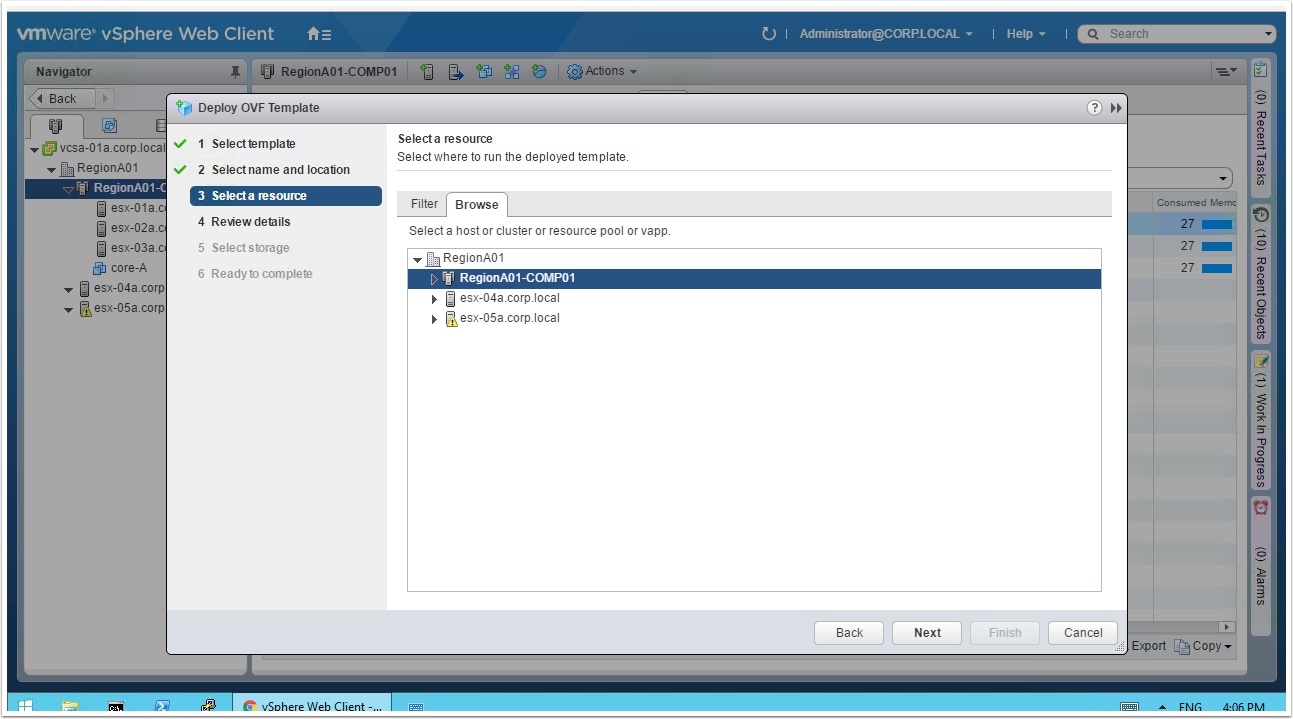Collapse the RegionA01 node in dialog tree
This screenshot has height=719, width=1293.
418,260
